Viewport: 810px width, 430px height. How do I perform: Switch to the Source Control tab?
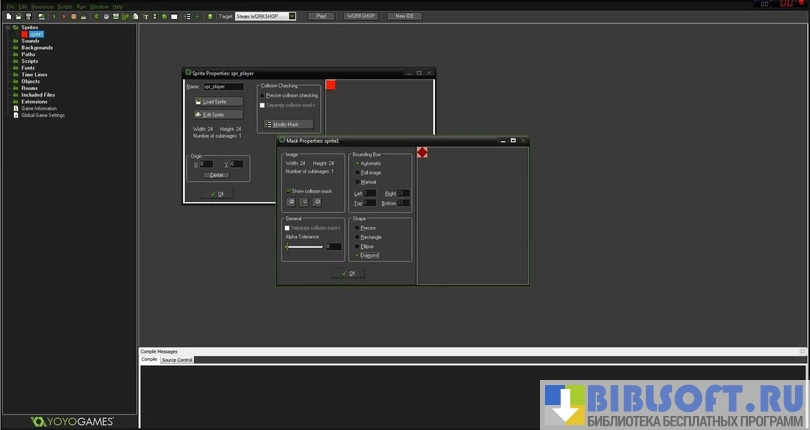177,359
